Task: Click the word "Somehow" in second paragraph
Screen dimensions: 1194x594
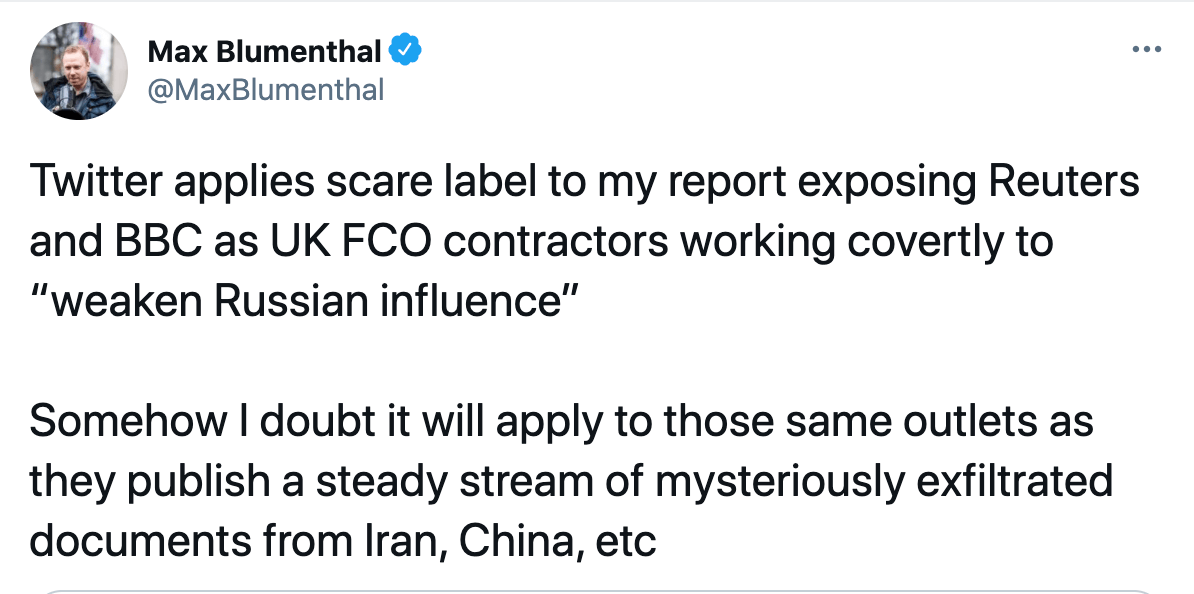Action: pyautogui.click(x=127, y=422)
